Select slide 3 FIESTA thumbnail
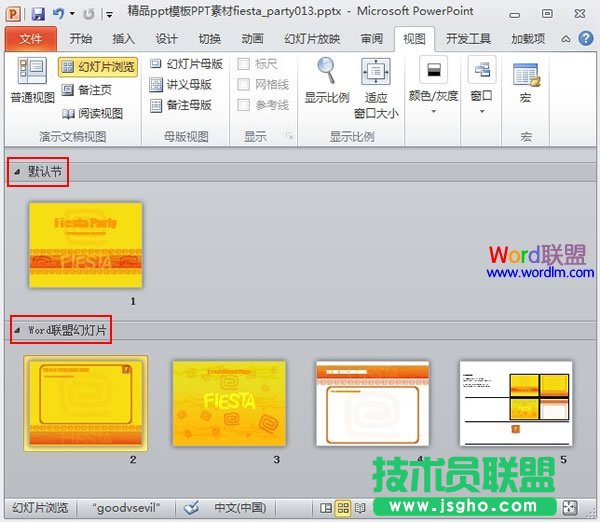The width and height of the screenshot is (600, 522). point(229,402)
